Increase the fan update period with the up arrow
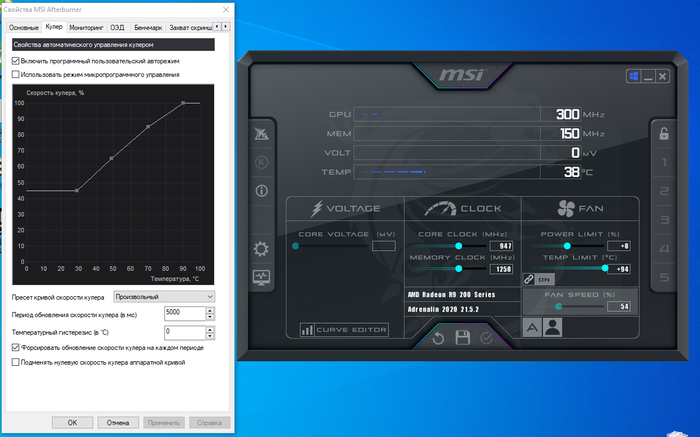 (x=209, y=310)
